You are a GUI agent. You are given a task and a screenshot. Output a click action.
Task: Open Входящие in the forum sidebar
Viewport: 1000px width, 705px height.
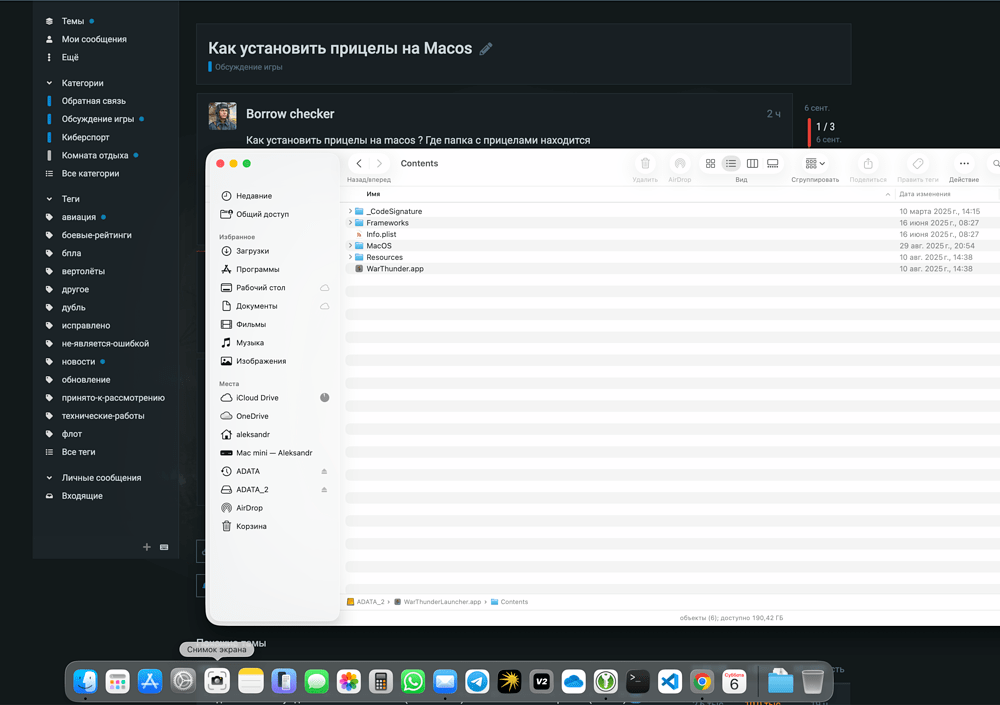pyautogui.click(x=82, y=496)
